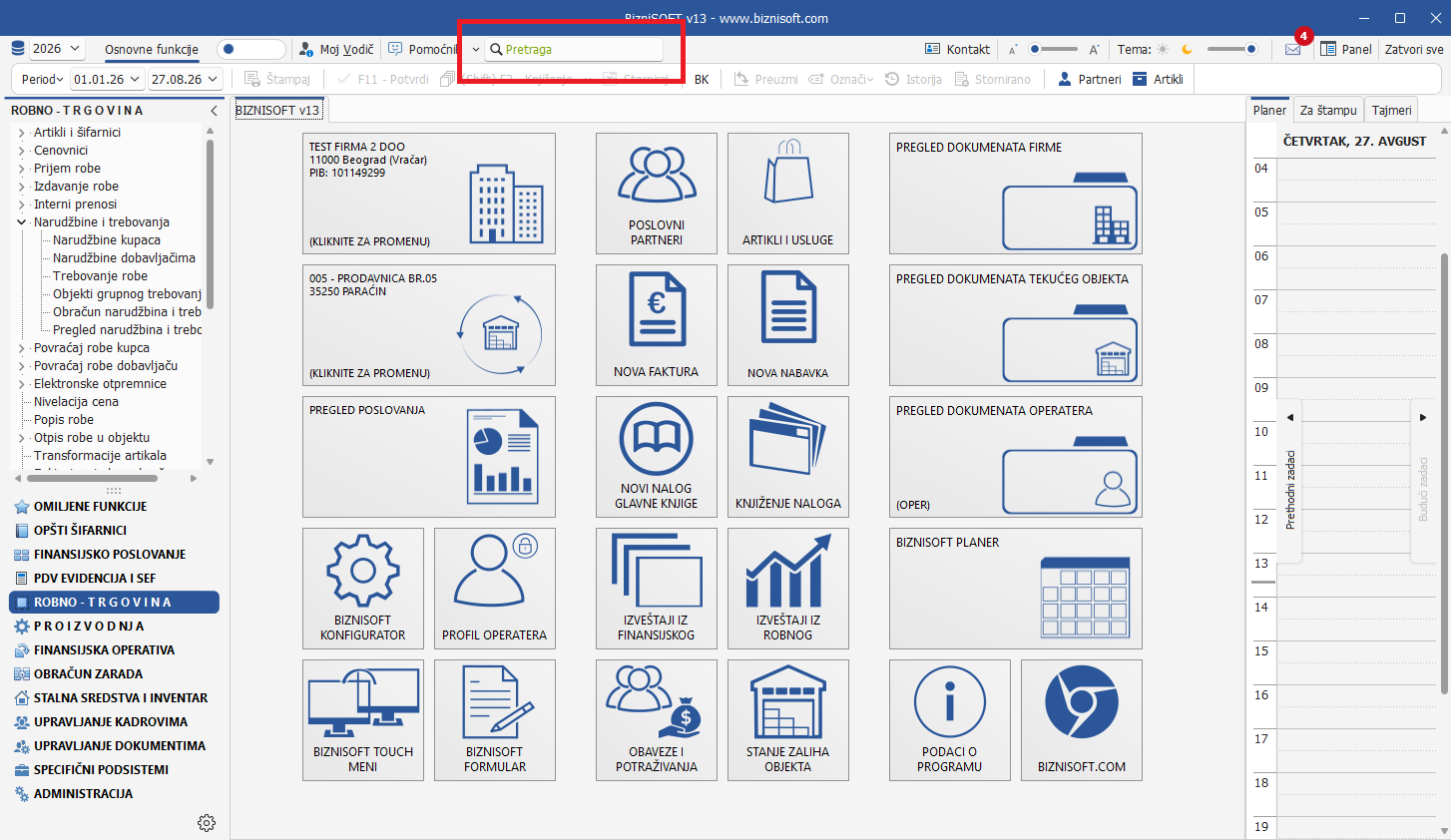Image resolution: width=1451 pixels, height=840 pixels.
Task: Toggle the switch next to Osnovne funkcije
Action: [x=251, y=49]
